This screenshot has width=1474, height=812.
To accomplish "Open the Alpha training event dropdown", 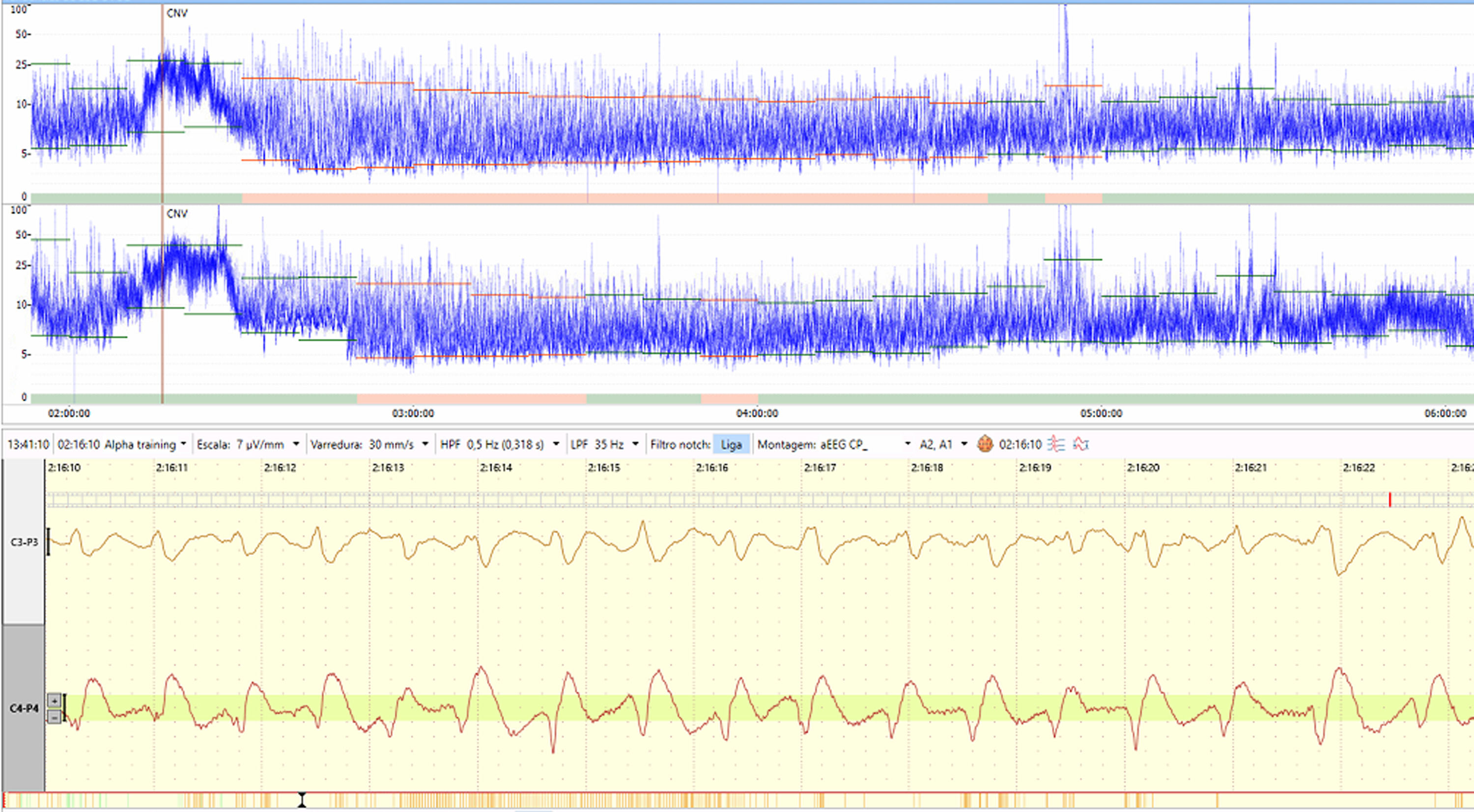I will [x=183, y=445].
